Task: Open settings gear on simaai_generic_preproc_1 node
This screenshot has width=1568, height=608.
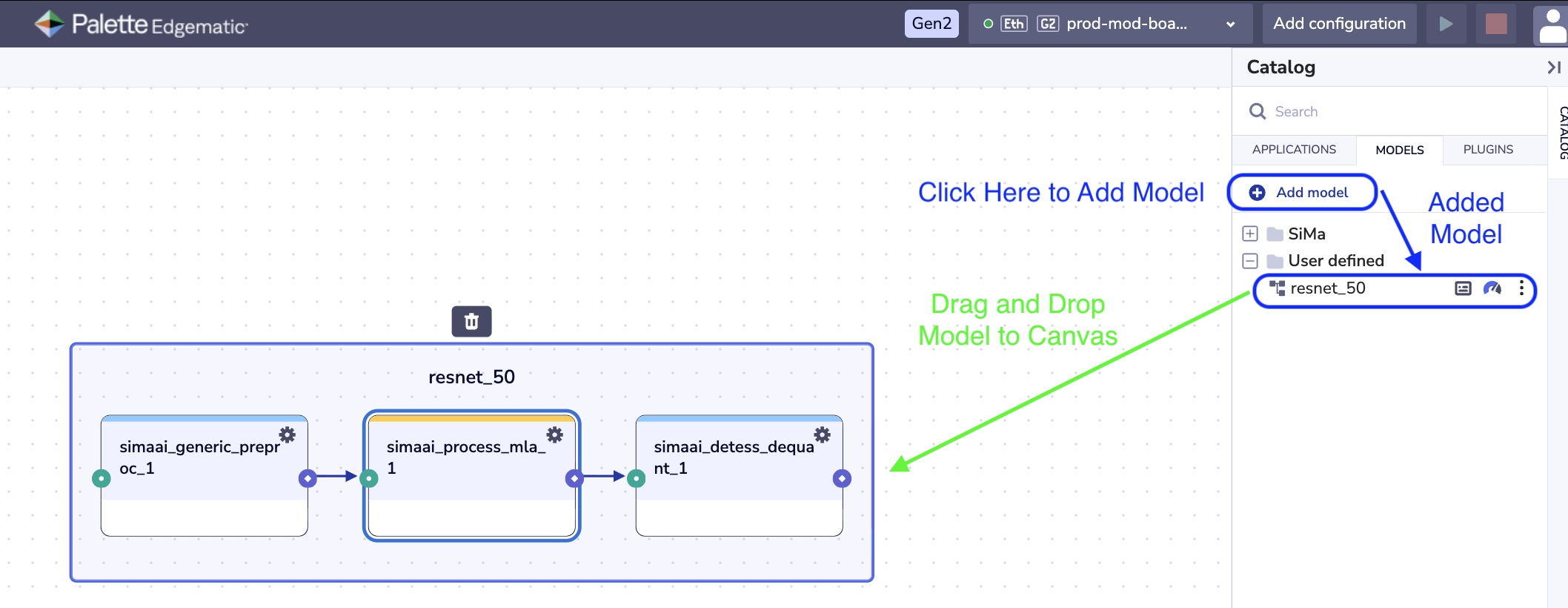Action: [x=287, y=434]
